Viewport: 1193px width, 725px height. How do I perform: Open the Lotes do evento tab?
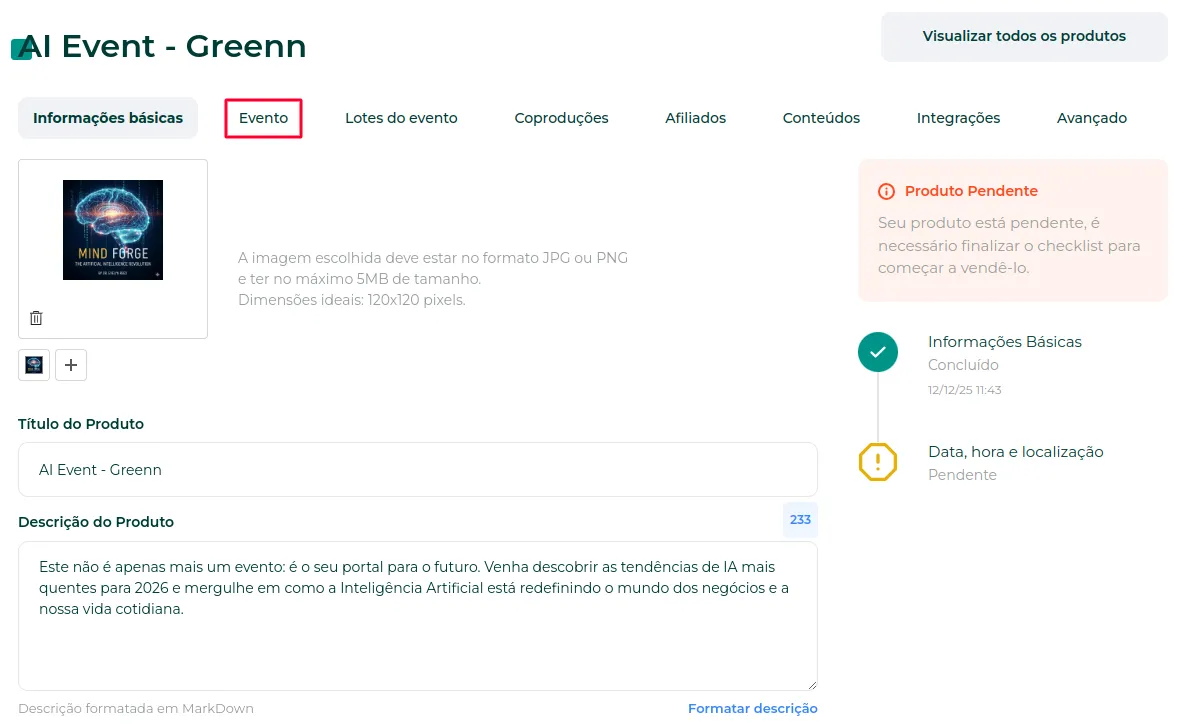tap(401, 118)
